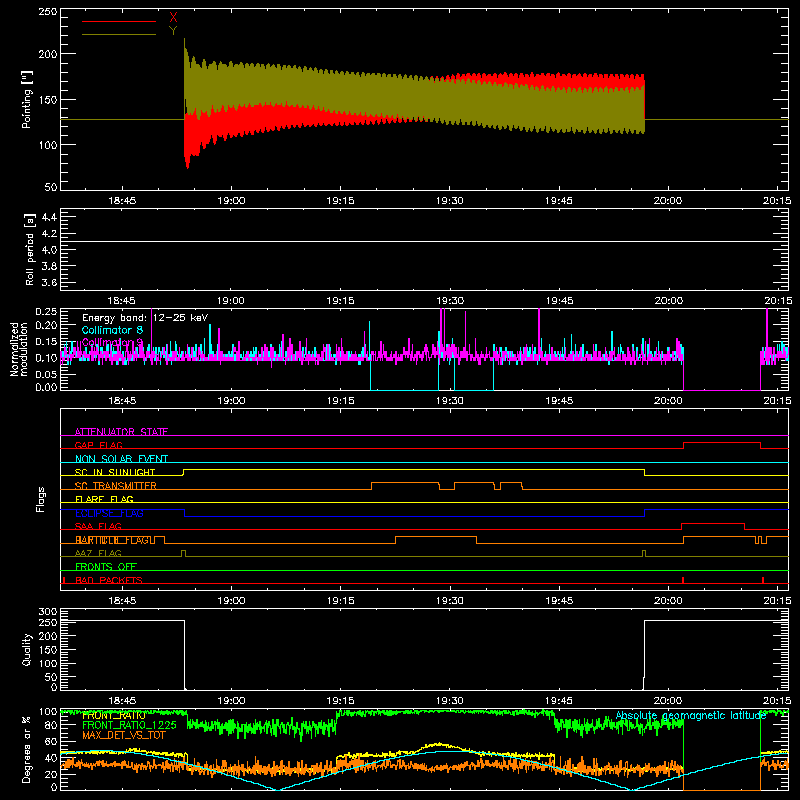This screenshot has height=800, width=800.
Task: Select the Energy band: 12-25 keV text
Action: (145, 318)
